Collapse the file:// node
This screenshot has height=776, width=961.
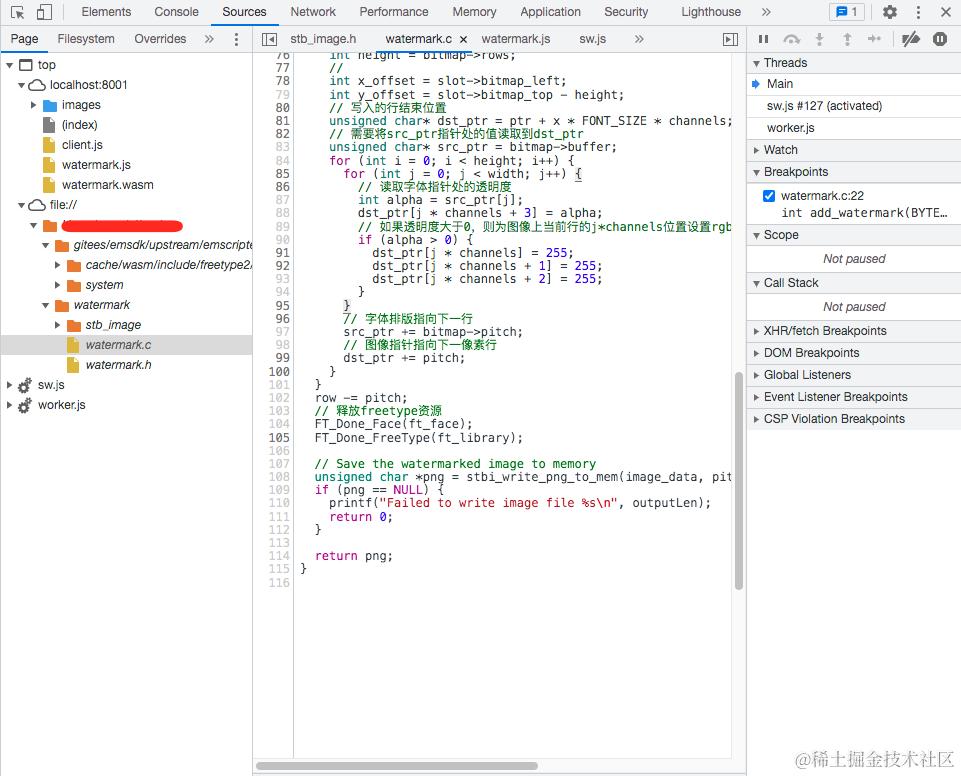pyautogui.click(x=21, y=205)
